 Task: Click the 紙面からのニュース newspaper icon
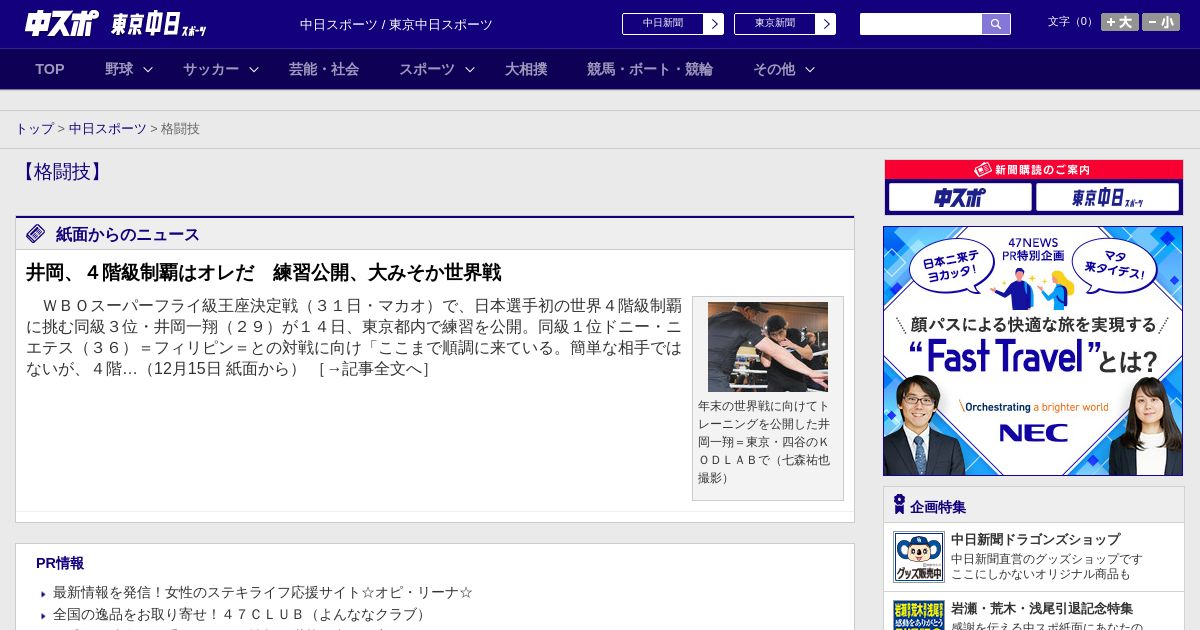(36, 234)
